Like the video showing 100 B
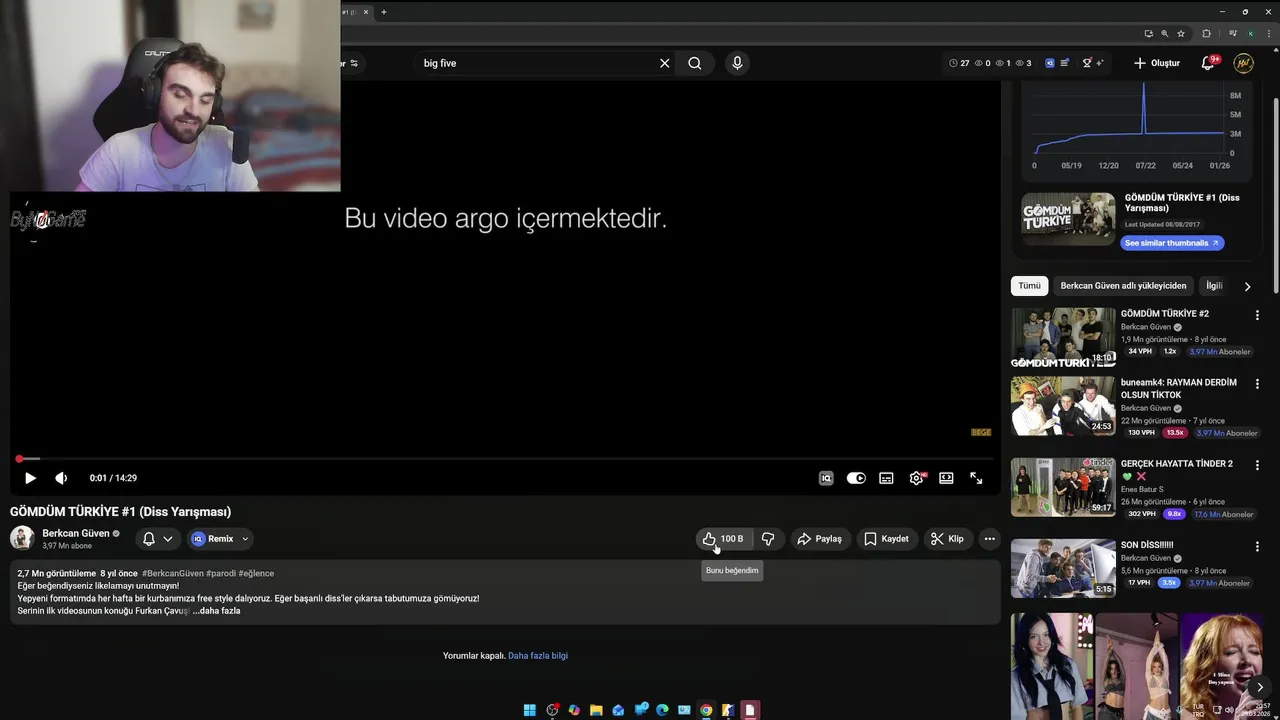This screenshot has width=1280, height=720. point(723,539)
